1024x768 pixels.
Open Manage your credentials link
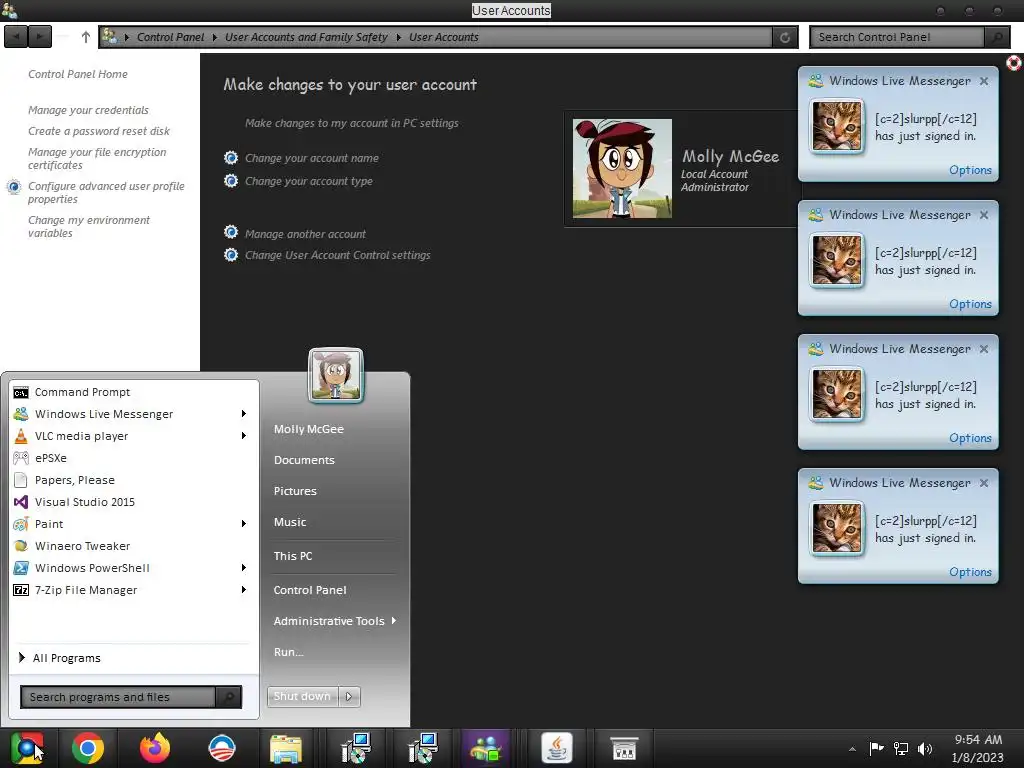click(88, 110)
